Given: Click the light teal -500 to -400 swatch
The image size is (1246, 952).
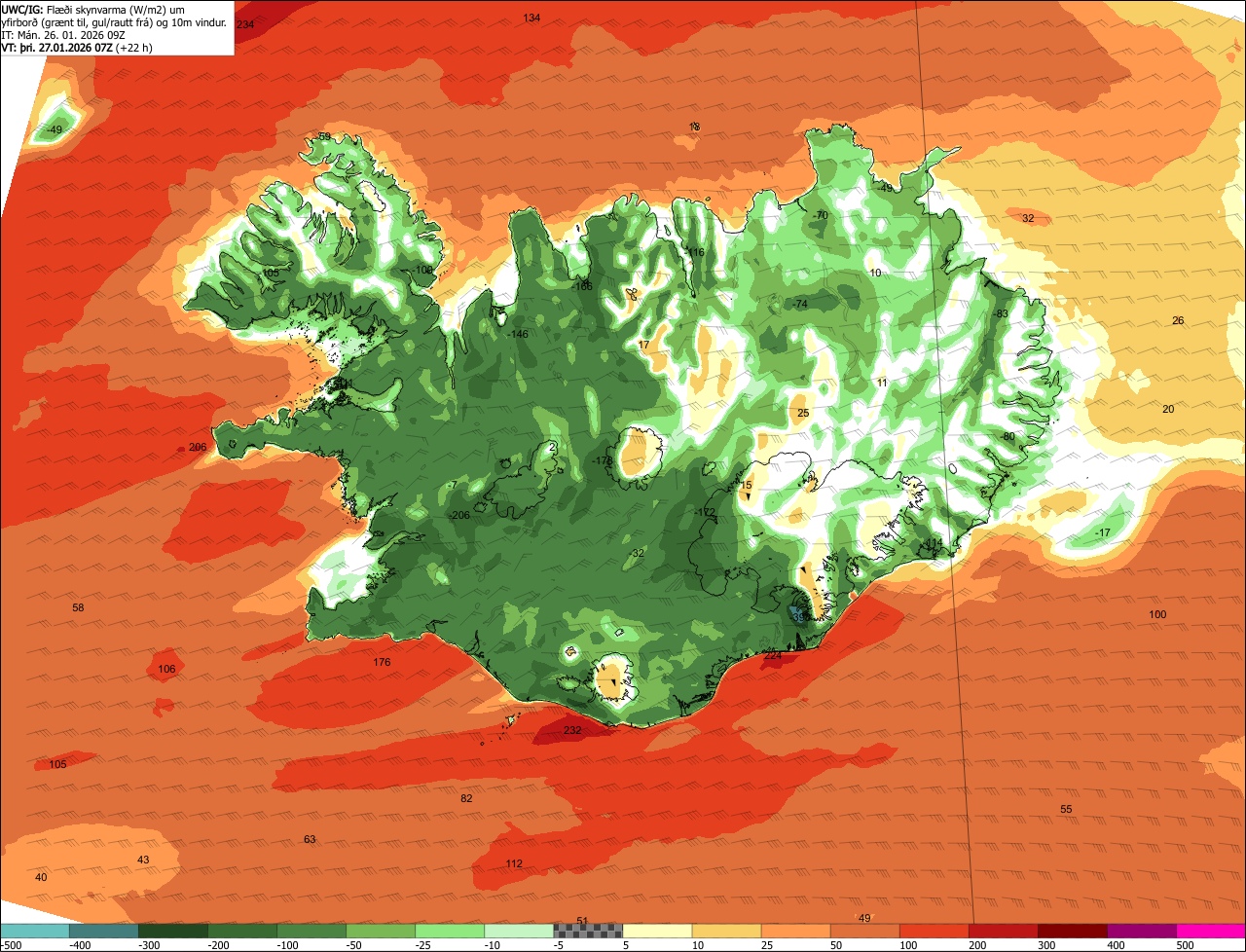Looking at the screenshot, I should tap(34, 931).
